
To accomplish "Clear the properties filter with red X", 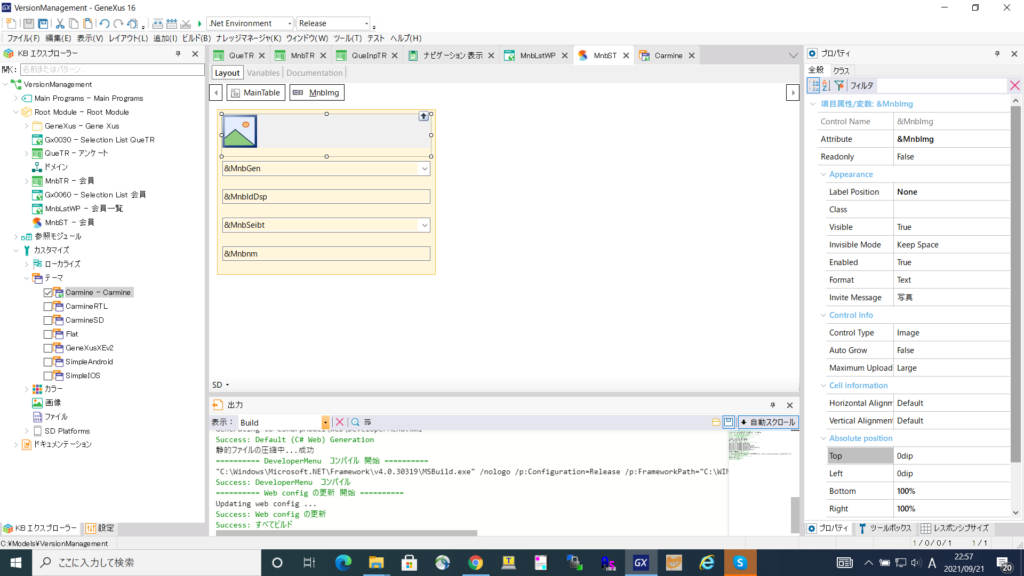I will tap(1014, 86).
